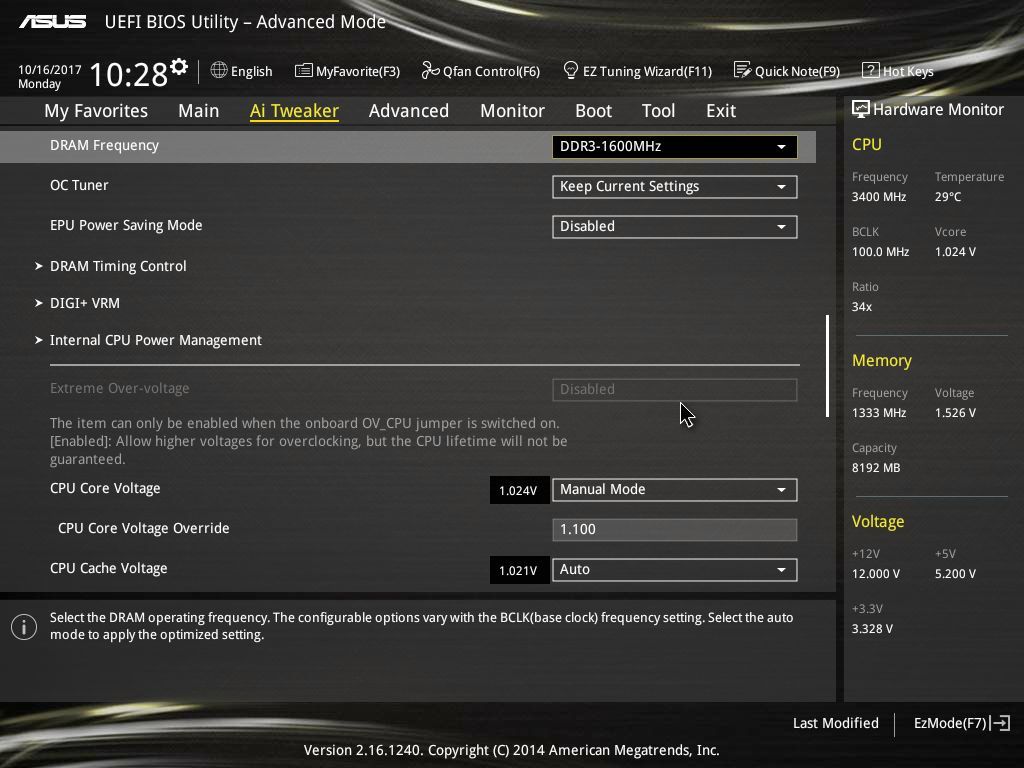This screenshot has height=768, width=1024.
Task: Click Last Modified
Action: pyautogui.click(x=835, y=723)
